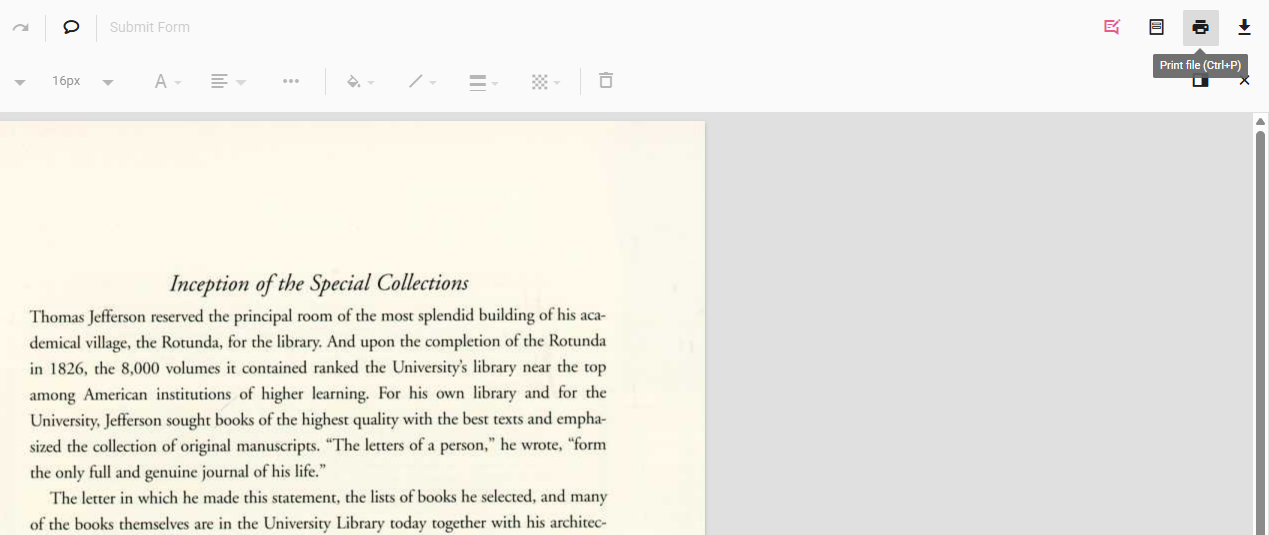Open the text alignment dropdown

(228, 81)
